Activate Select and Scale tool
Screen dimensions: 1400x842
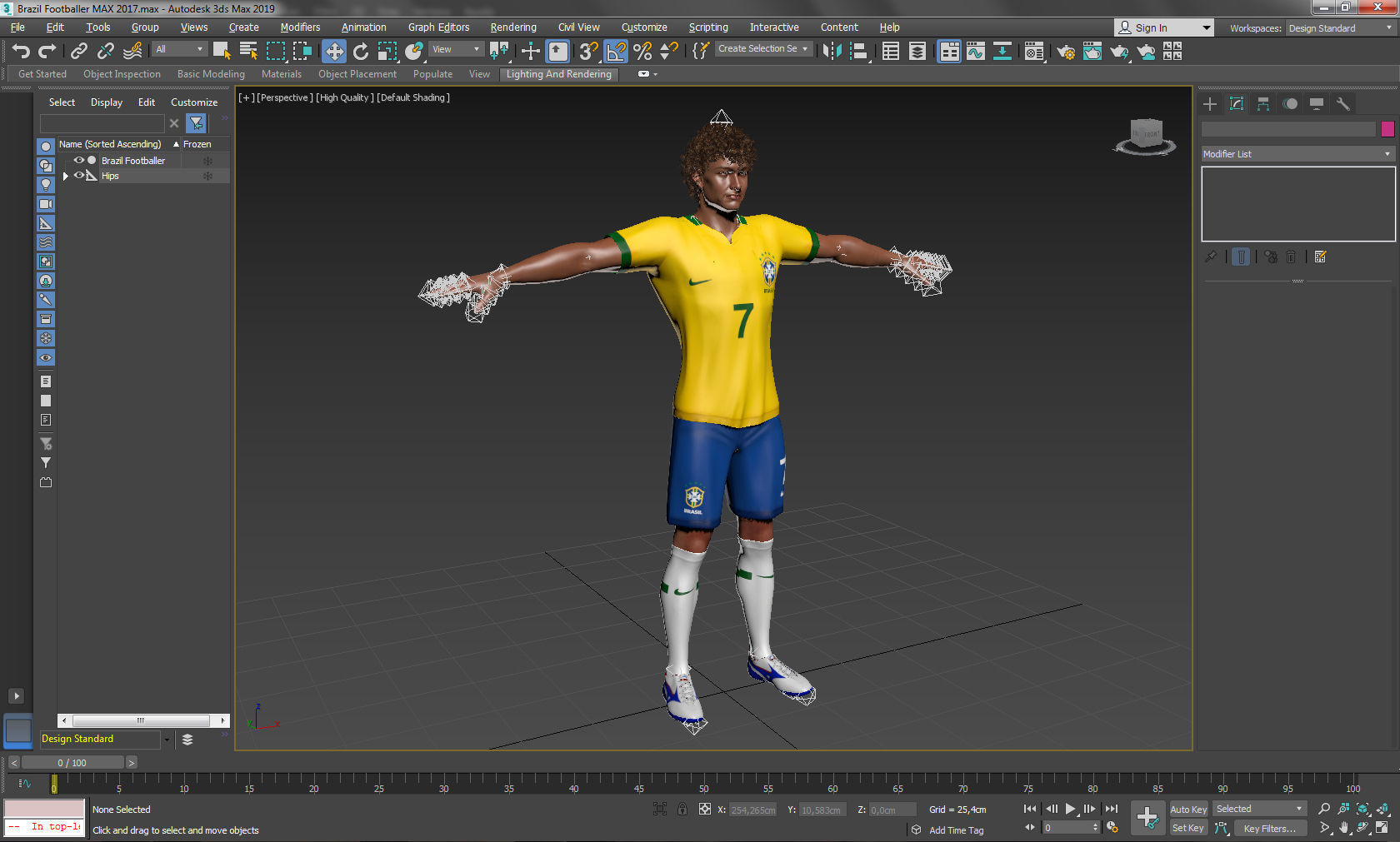point(387,52)
